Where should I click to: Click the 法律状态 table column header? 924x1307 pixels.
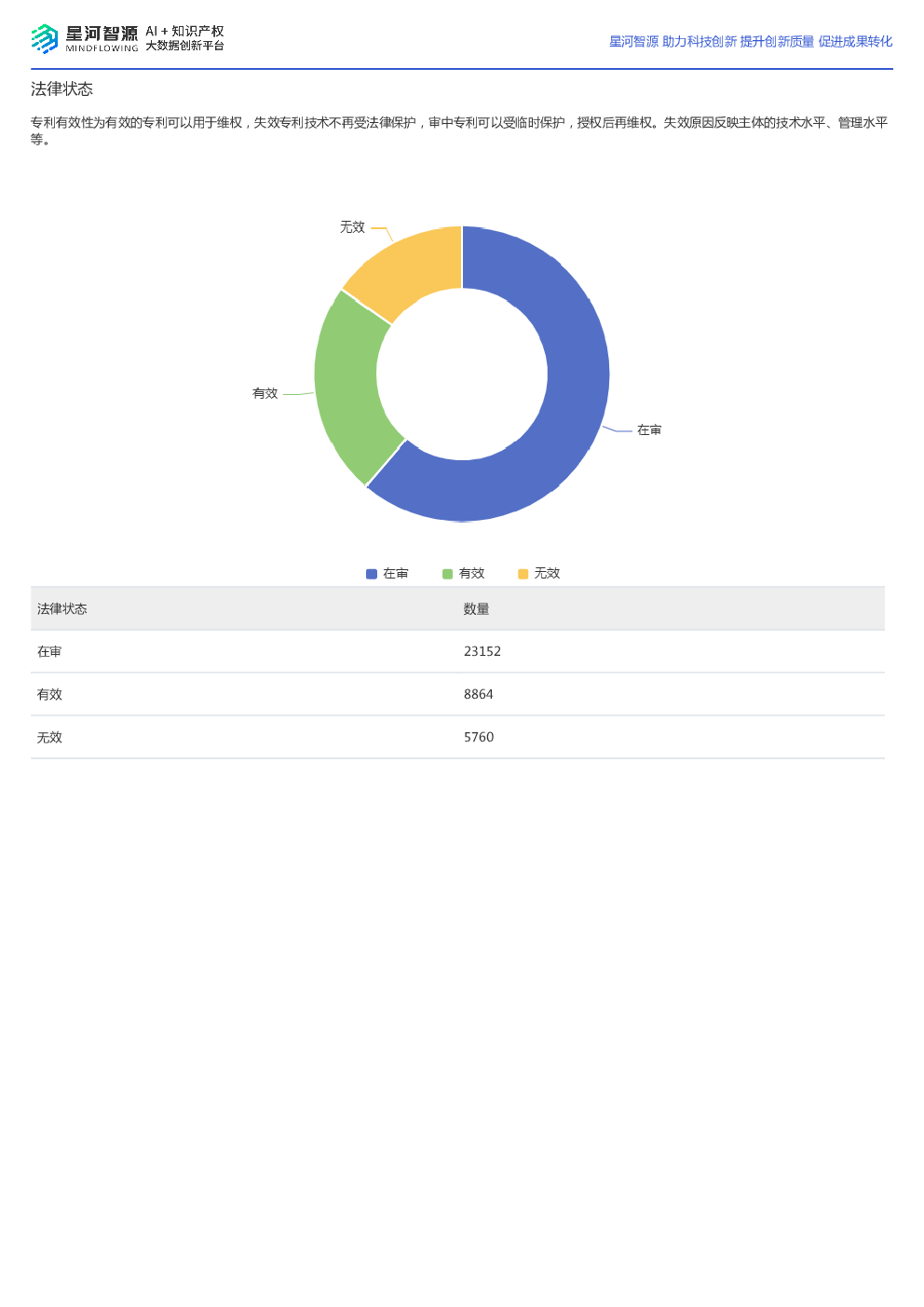pos(61,609)
